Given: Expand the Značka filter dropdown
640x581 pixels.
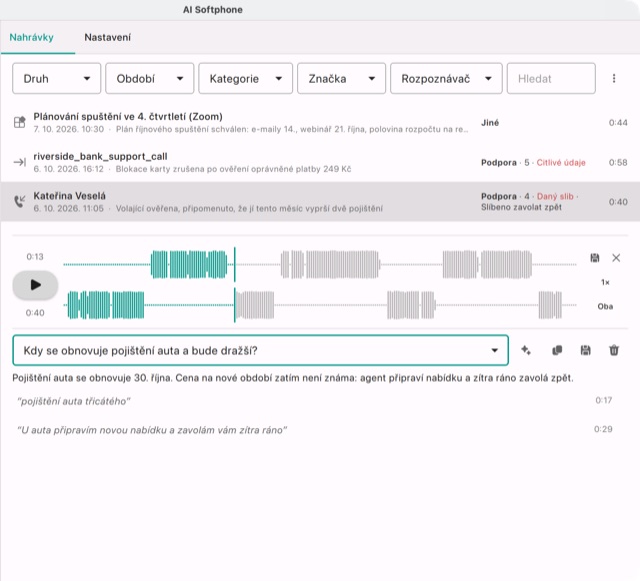Looking at the screenshot, I should (341, 78).
